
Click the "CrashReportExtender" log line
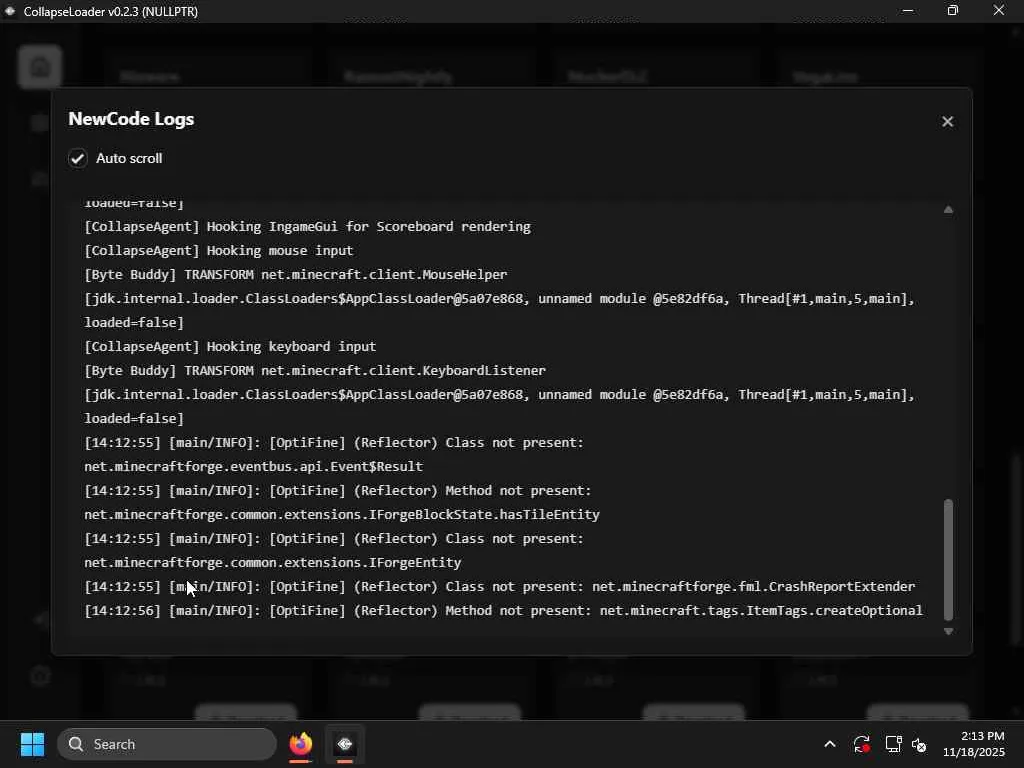click(x=500, y=586)
